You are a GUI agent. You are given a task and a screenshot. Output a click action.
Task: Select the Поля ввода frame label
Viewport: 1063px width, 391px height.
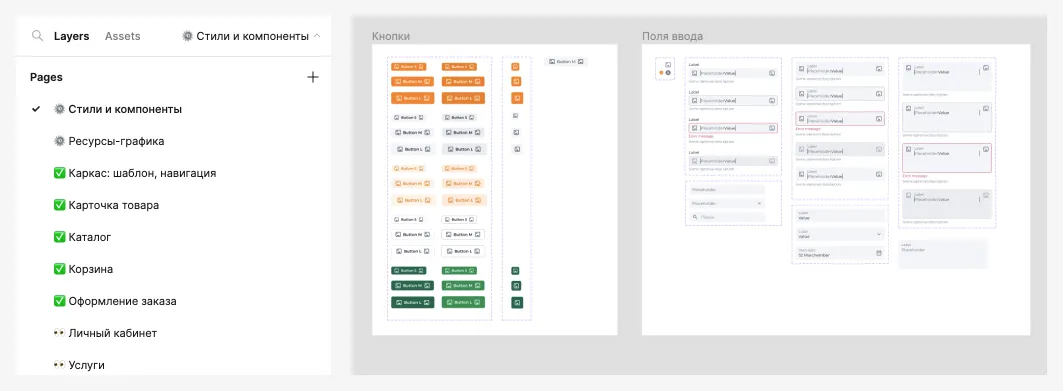[673, 36]
